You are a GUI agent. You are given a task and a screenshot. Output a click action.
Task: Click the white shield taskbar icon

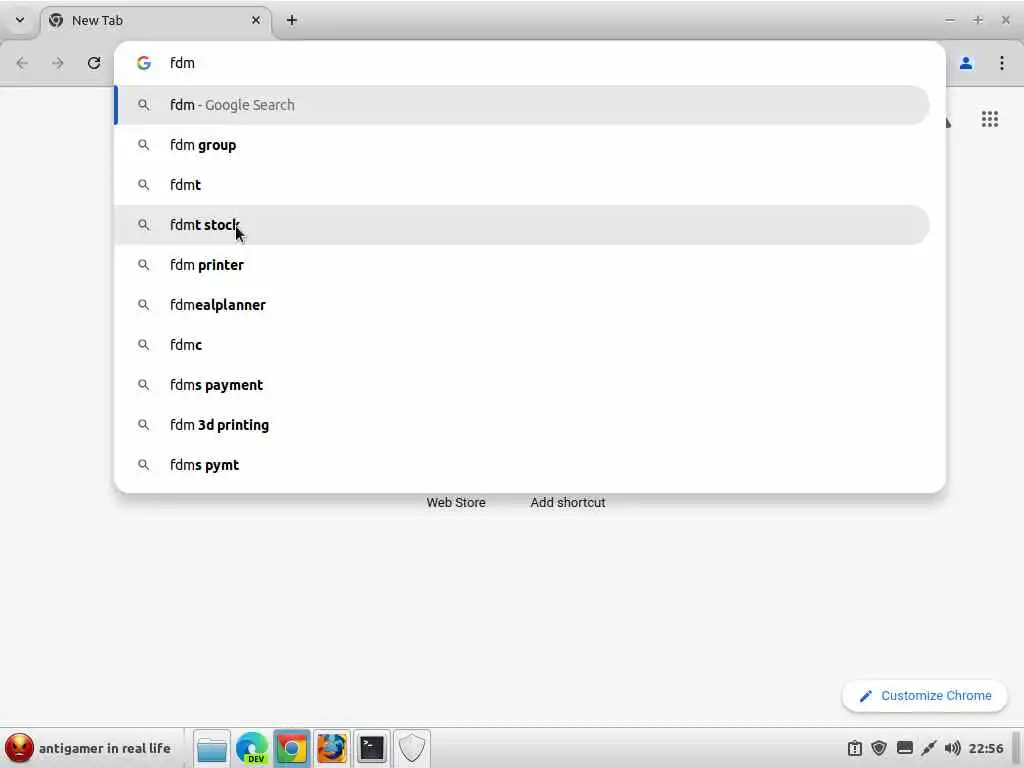[412, 748]
